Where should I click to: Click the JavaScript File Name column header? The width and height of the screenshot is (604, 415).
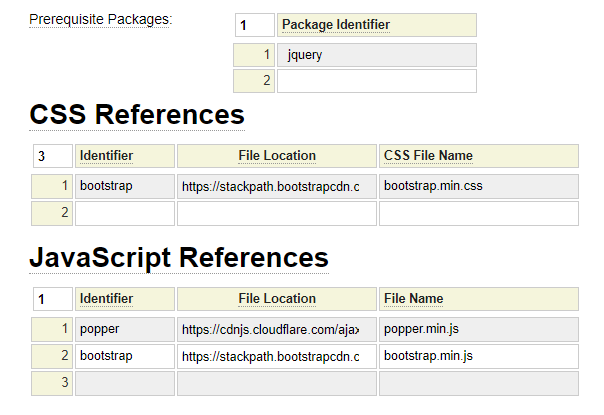(478, 299)
